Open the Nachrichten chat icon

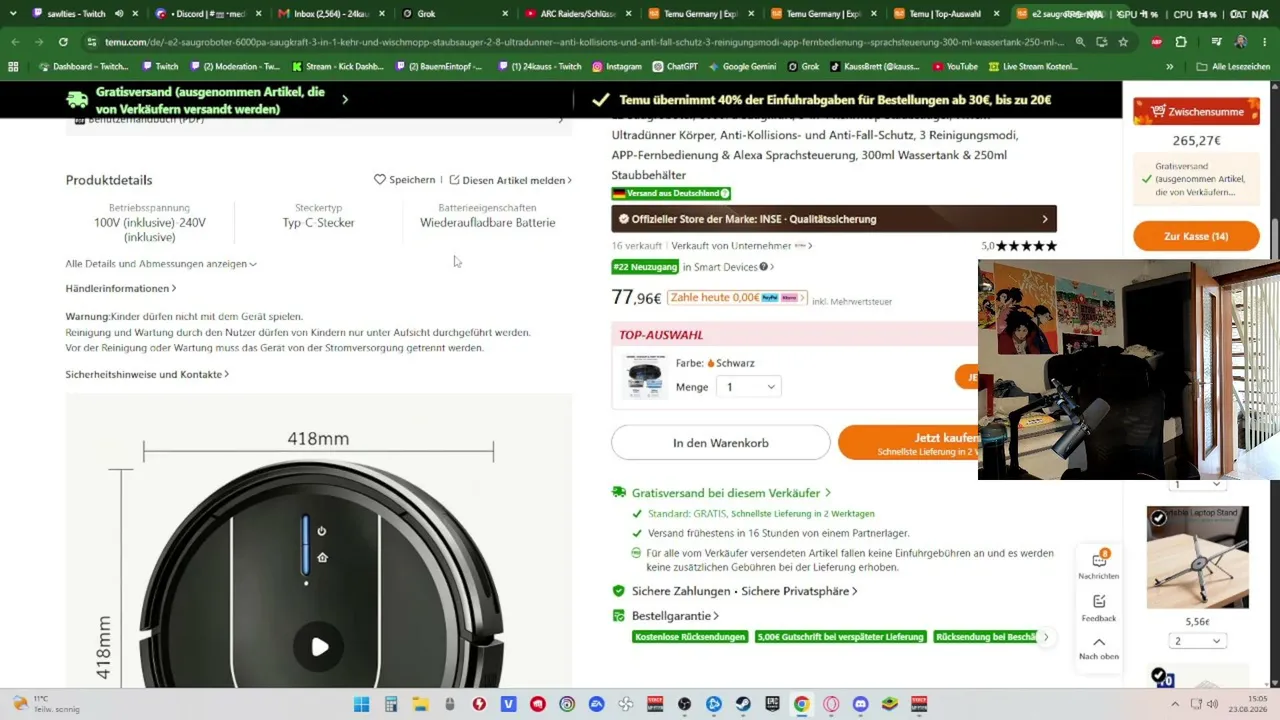1098,559
